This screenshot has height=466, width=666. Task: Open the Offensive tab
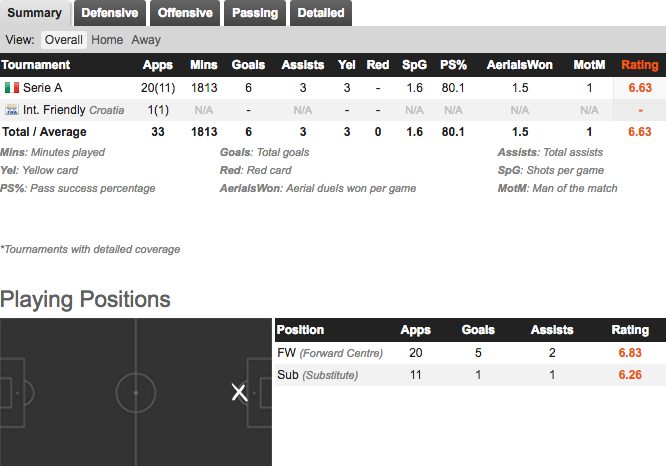[185, 13]
